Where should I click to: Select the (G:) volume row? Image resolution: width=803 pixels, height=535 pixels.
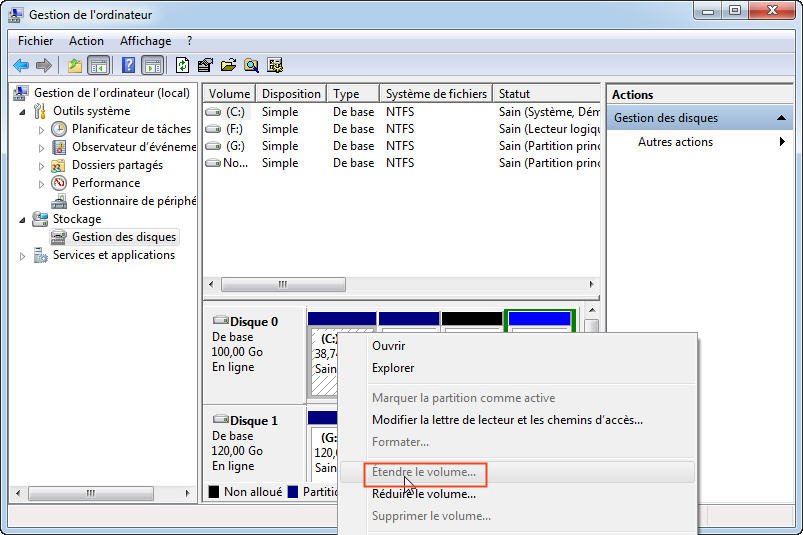401,146
